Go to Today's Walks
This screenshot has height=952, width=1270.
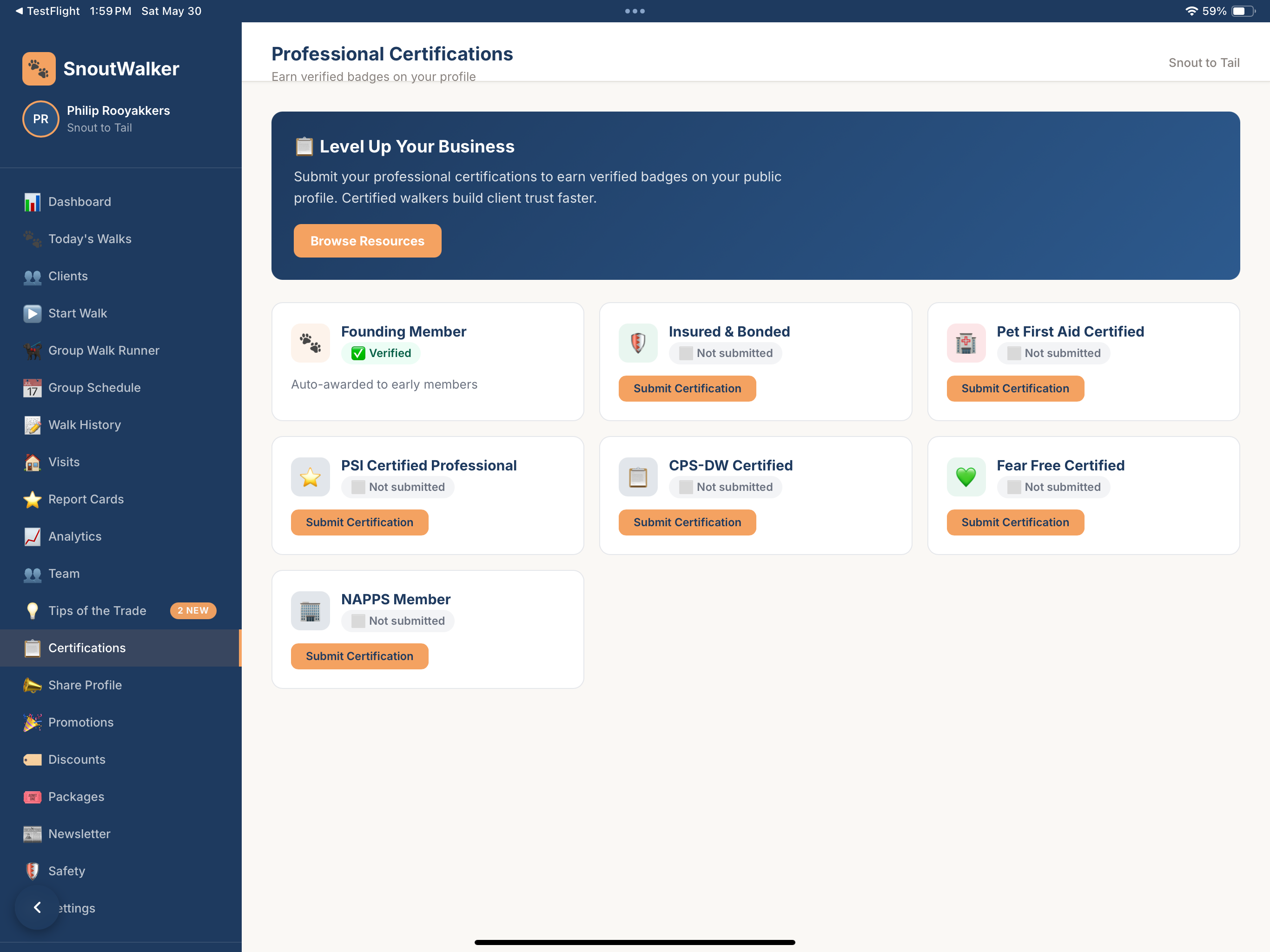click(120, 239)
